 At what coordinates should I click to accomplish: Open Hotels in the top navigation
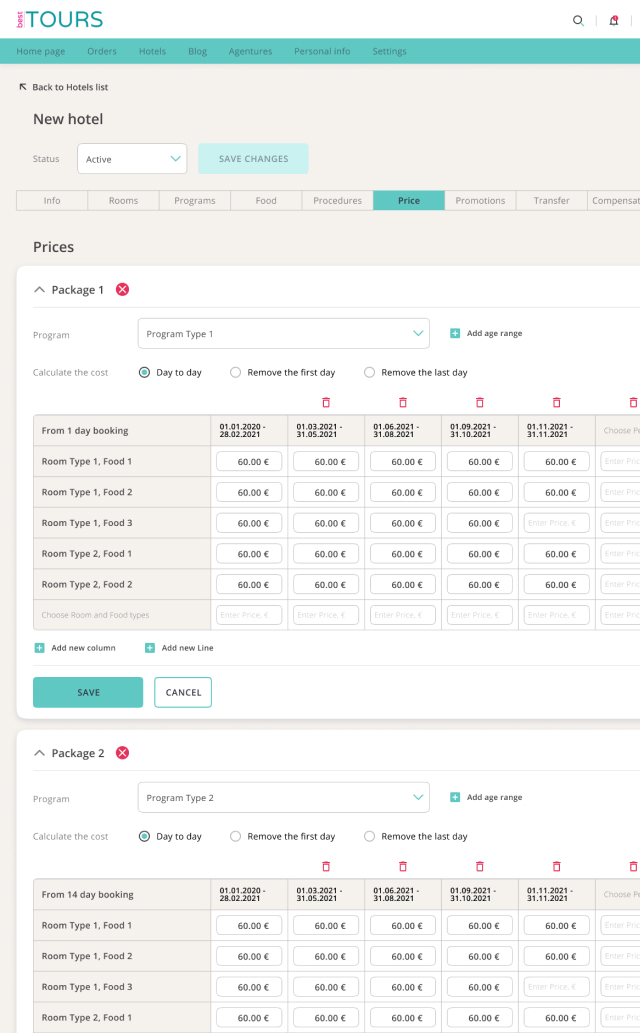[x=152, y=51]
